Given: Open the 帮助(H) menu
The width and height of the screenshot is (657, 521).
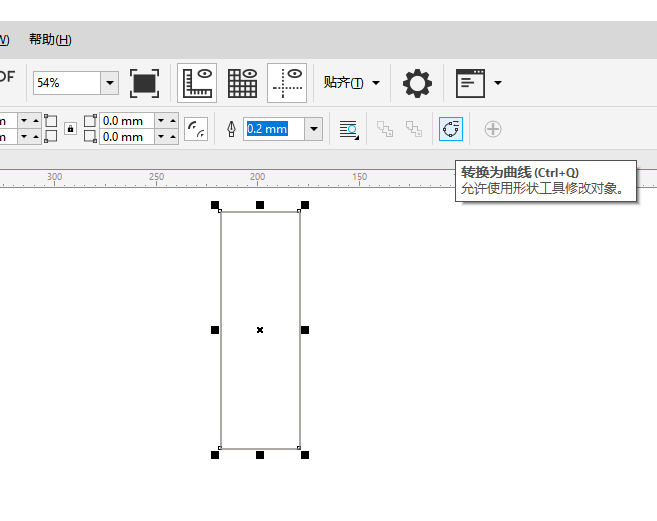Looking at the screenshot, I should [50, 40].
